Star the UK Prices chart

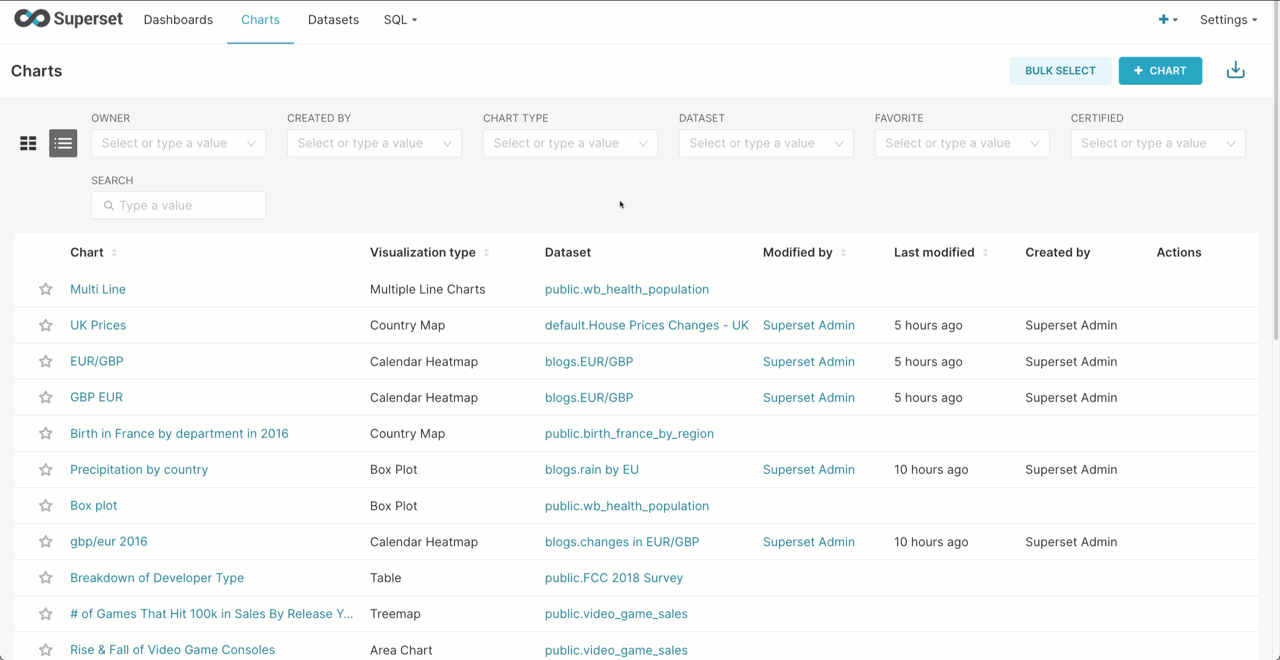click(46, 325)
